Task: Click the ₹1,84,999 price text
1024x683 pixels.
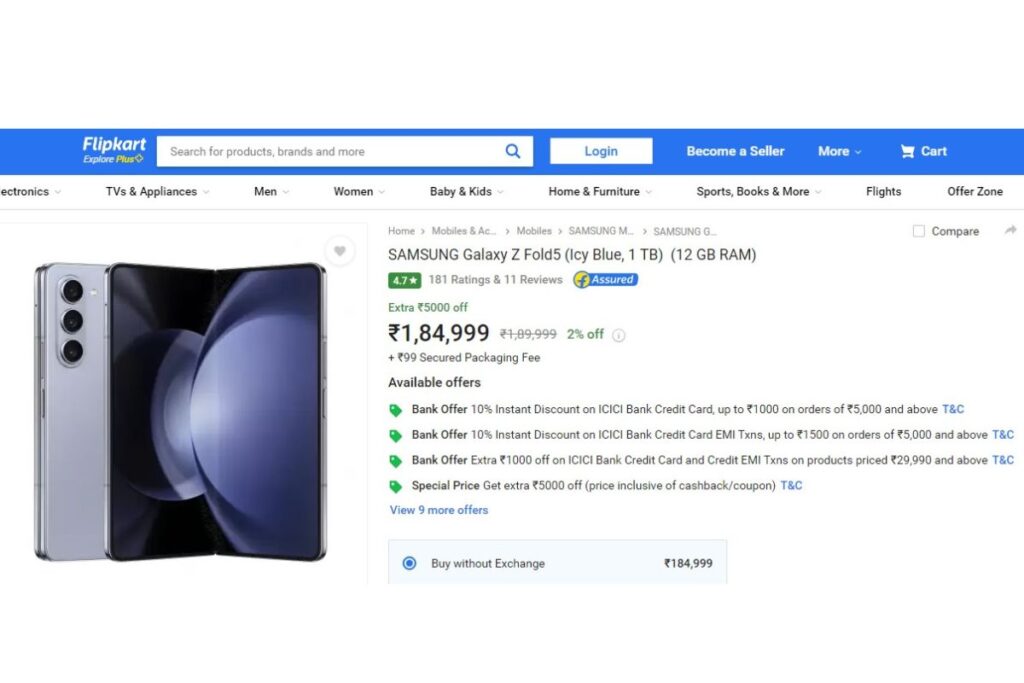Action: click(438, 333)
